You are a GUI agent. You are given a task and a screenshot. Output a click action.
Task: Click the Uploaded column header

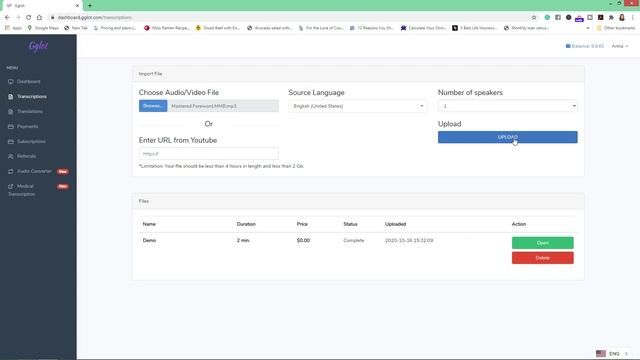pyautogui.click(x=396, y=224)
